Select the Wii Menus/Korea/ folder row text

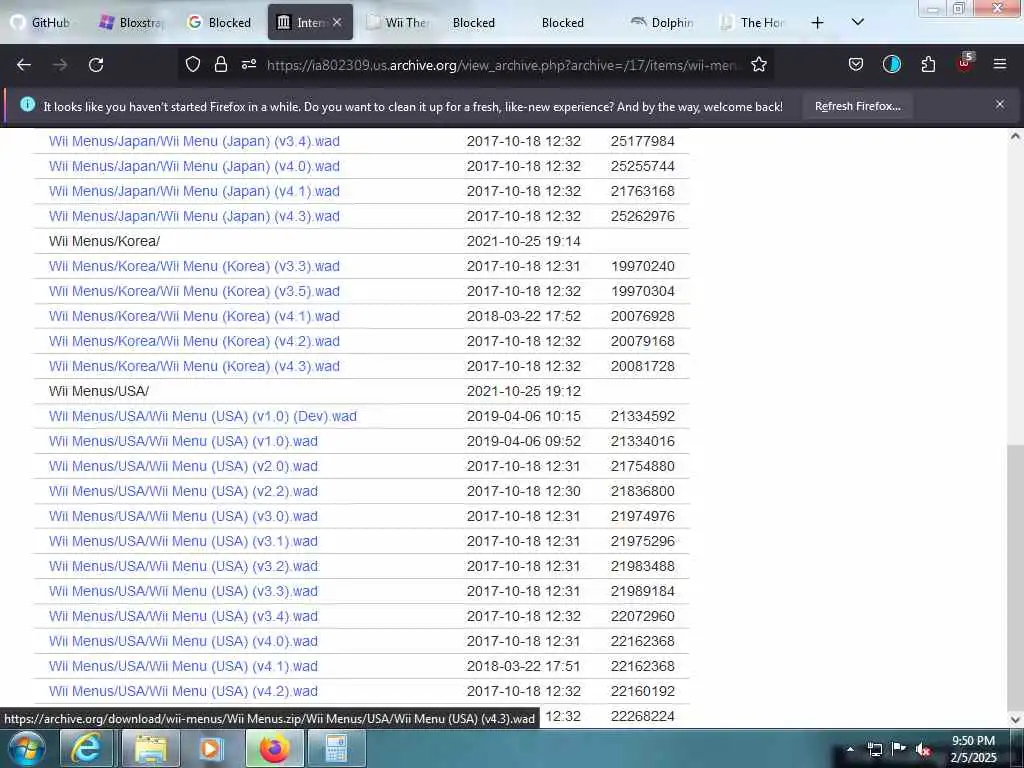coord(104,241)
